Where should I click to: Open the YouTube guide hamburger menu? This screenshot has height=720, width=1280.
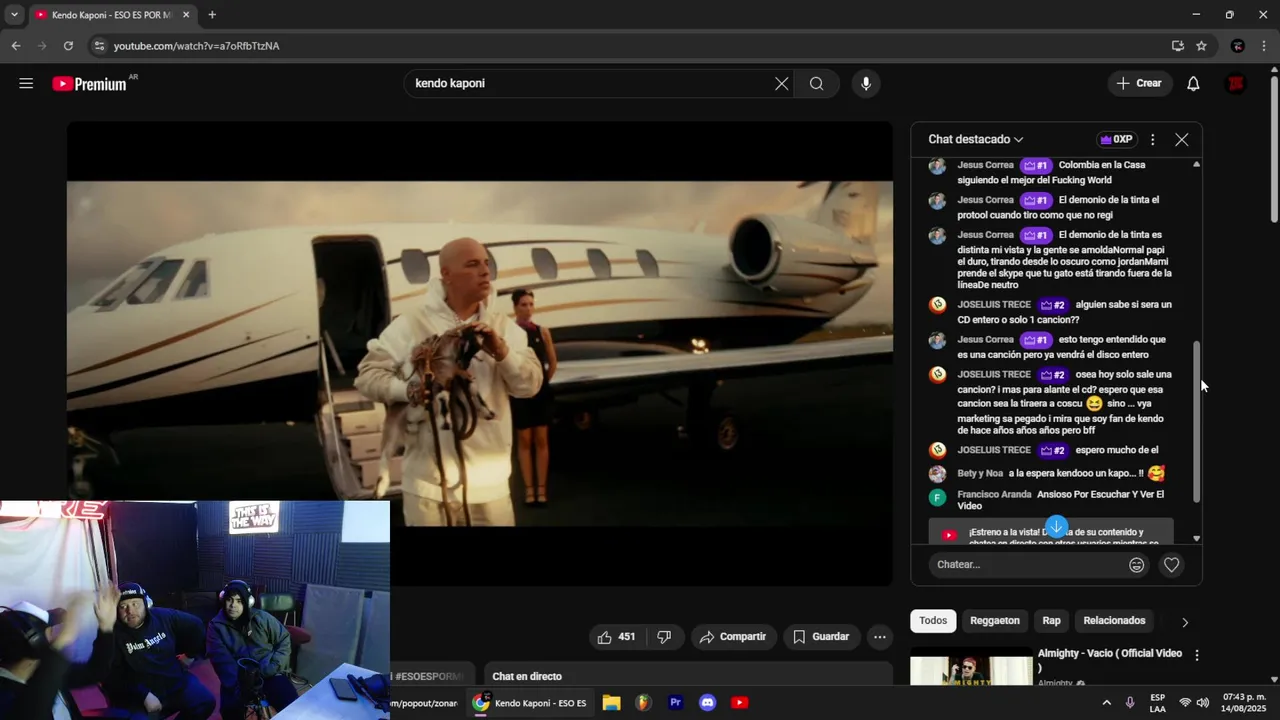click(26, 84)
